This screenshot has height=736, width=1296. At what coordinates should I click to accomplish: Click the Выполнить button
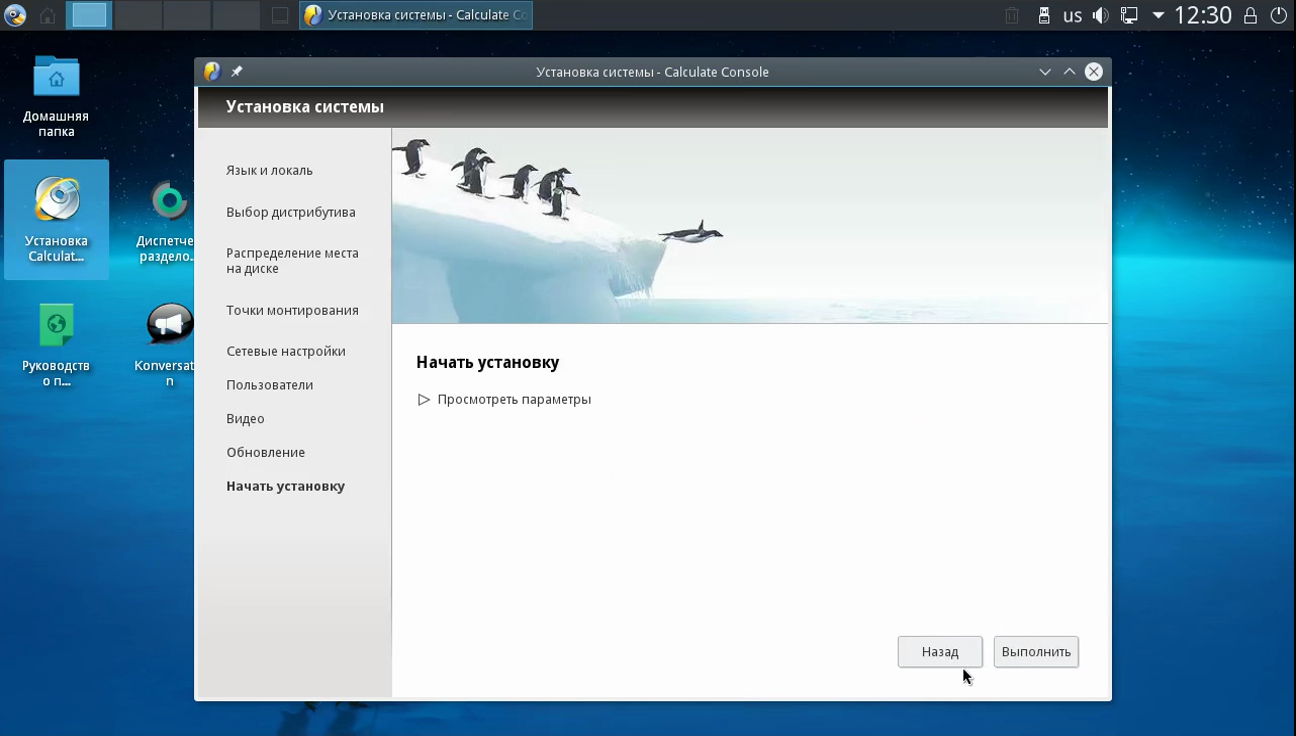1036,652
